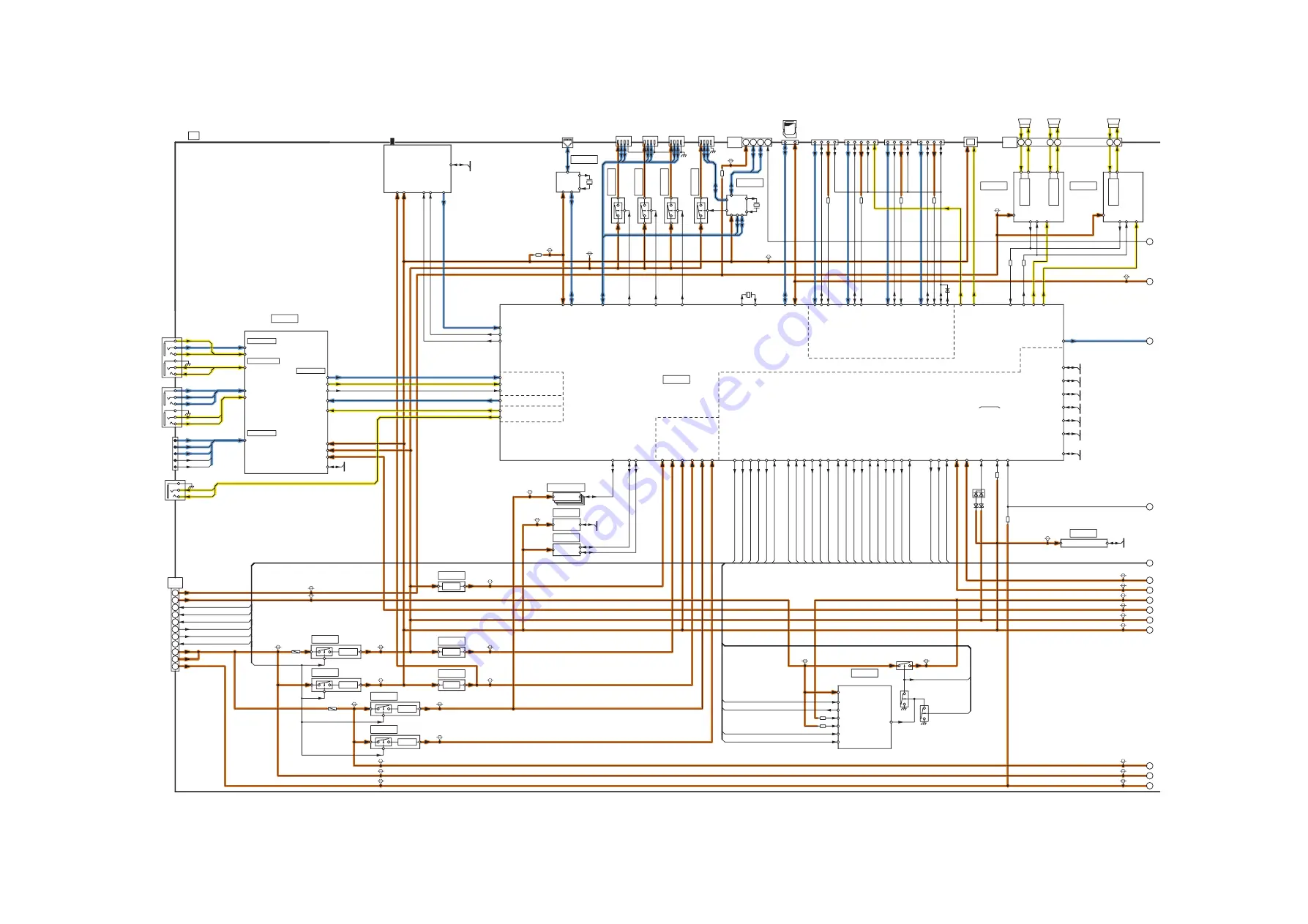The height and width of the screenshot is (924, 1308).
Task: Click the Ethernet RJ45 jack symbol
Action: 567,143
